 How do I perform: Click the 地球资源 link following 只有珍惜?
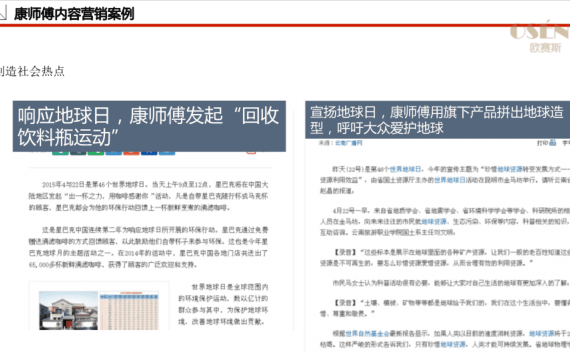coord(453,344)
